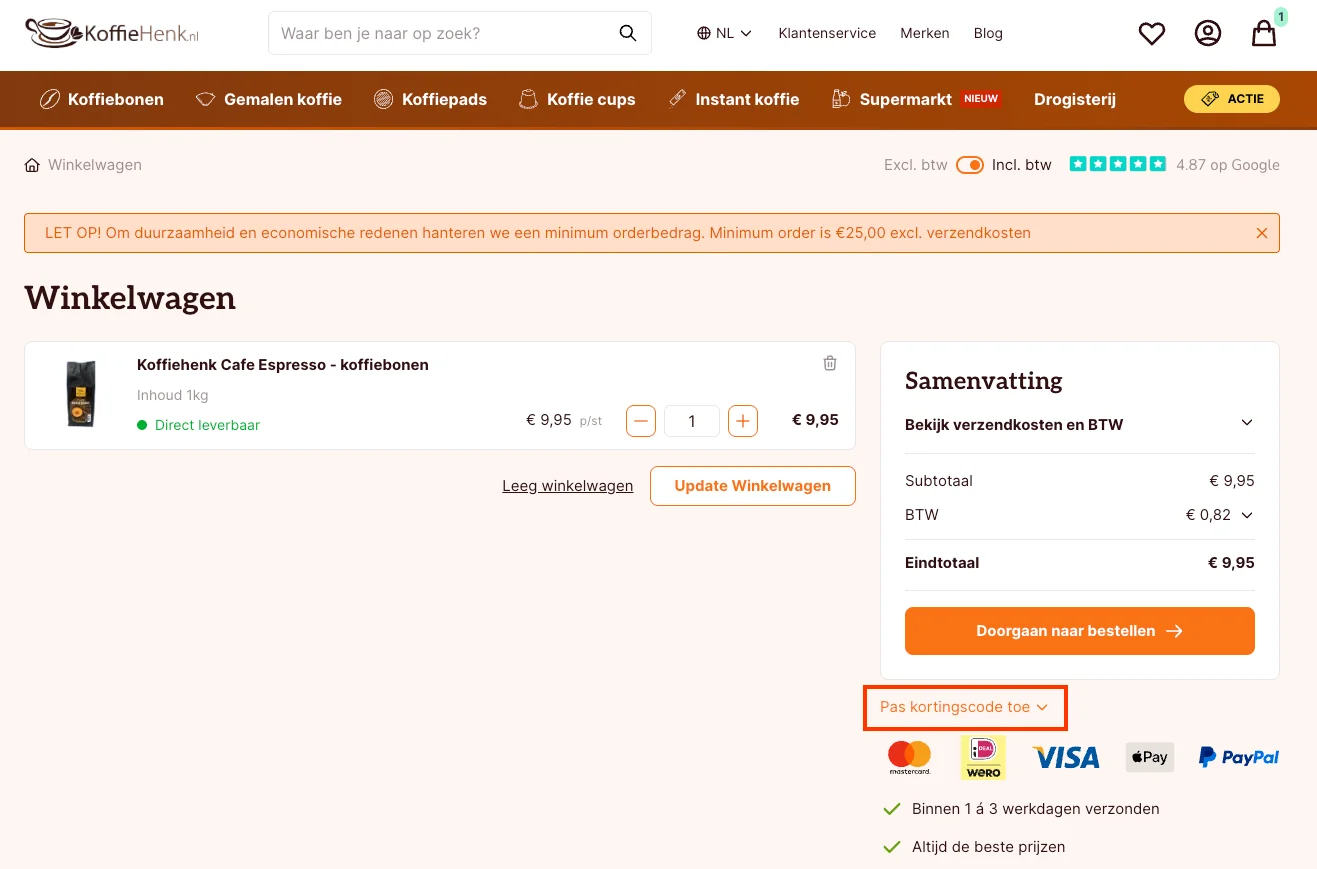Viewport: 1317px width, 869px height.
Task: Click the search magnifier icon
Action: tap(628, 33)
